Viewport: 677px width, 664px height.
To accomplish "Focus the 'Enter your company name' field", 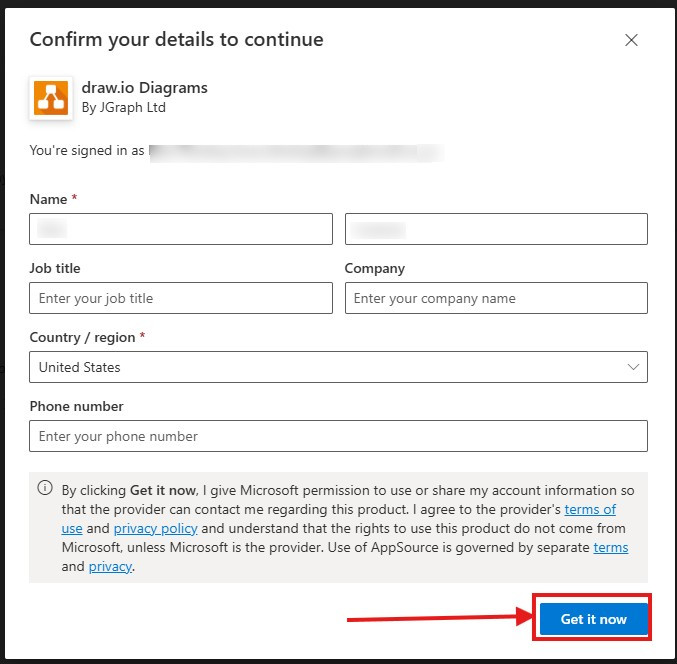I will pos(496,298).
